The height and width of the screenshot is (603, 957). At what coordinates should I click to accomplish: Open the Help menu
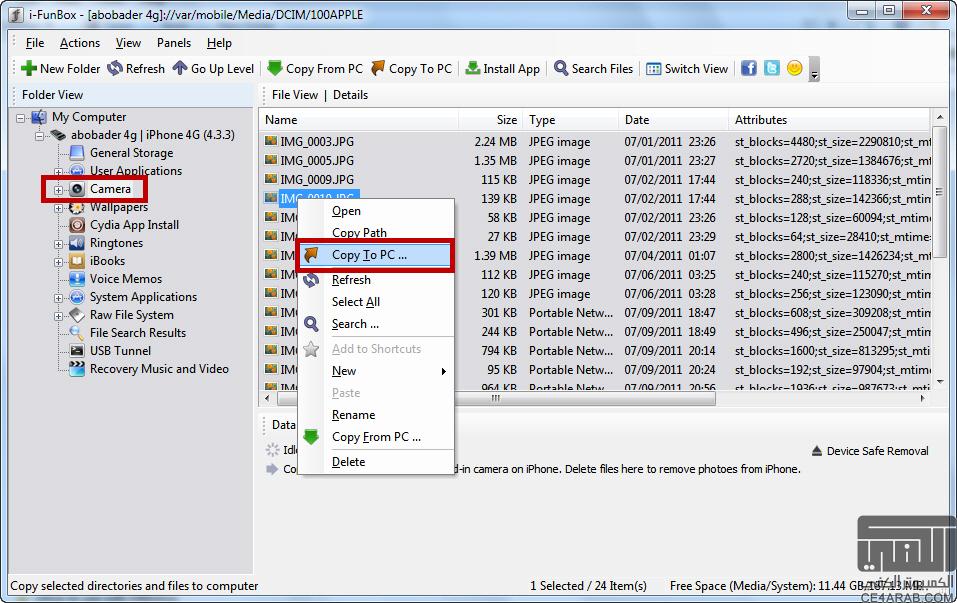tap(219, 43)
